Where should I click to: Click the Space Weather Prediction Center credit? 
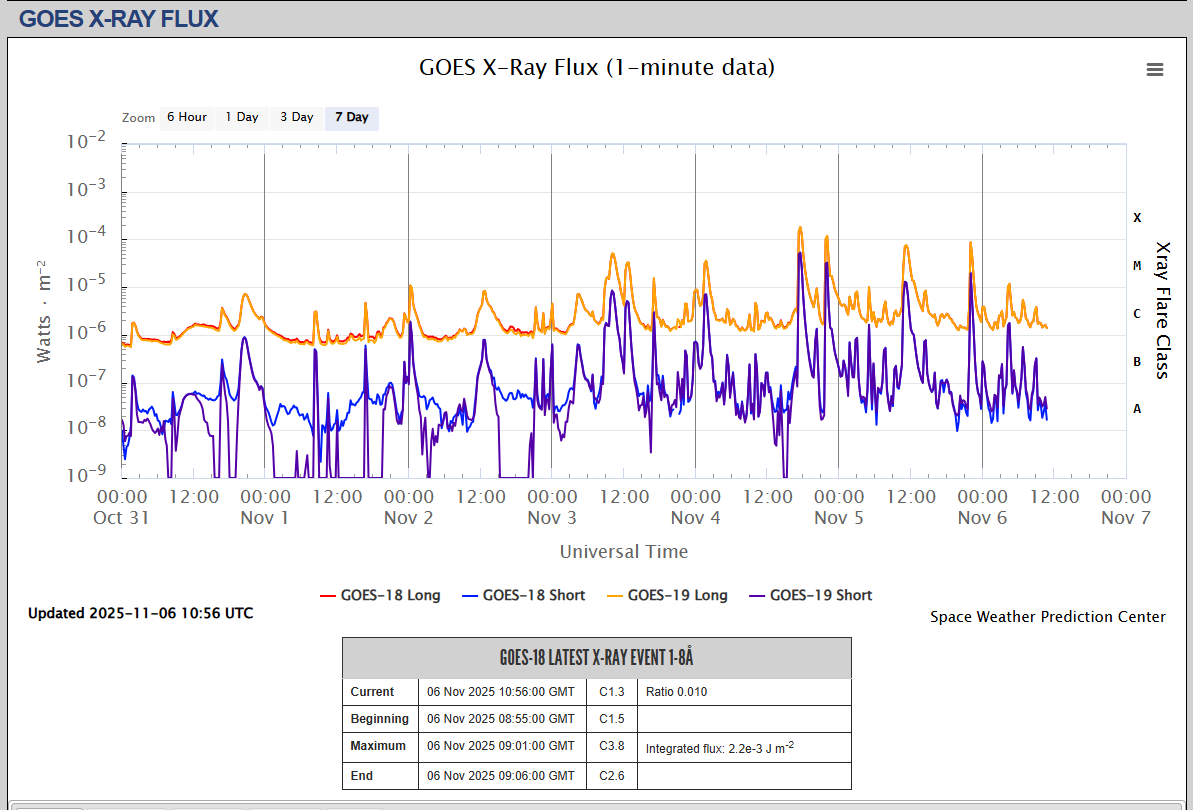pyautogui.click(x=1047, y=617)
